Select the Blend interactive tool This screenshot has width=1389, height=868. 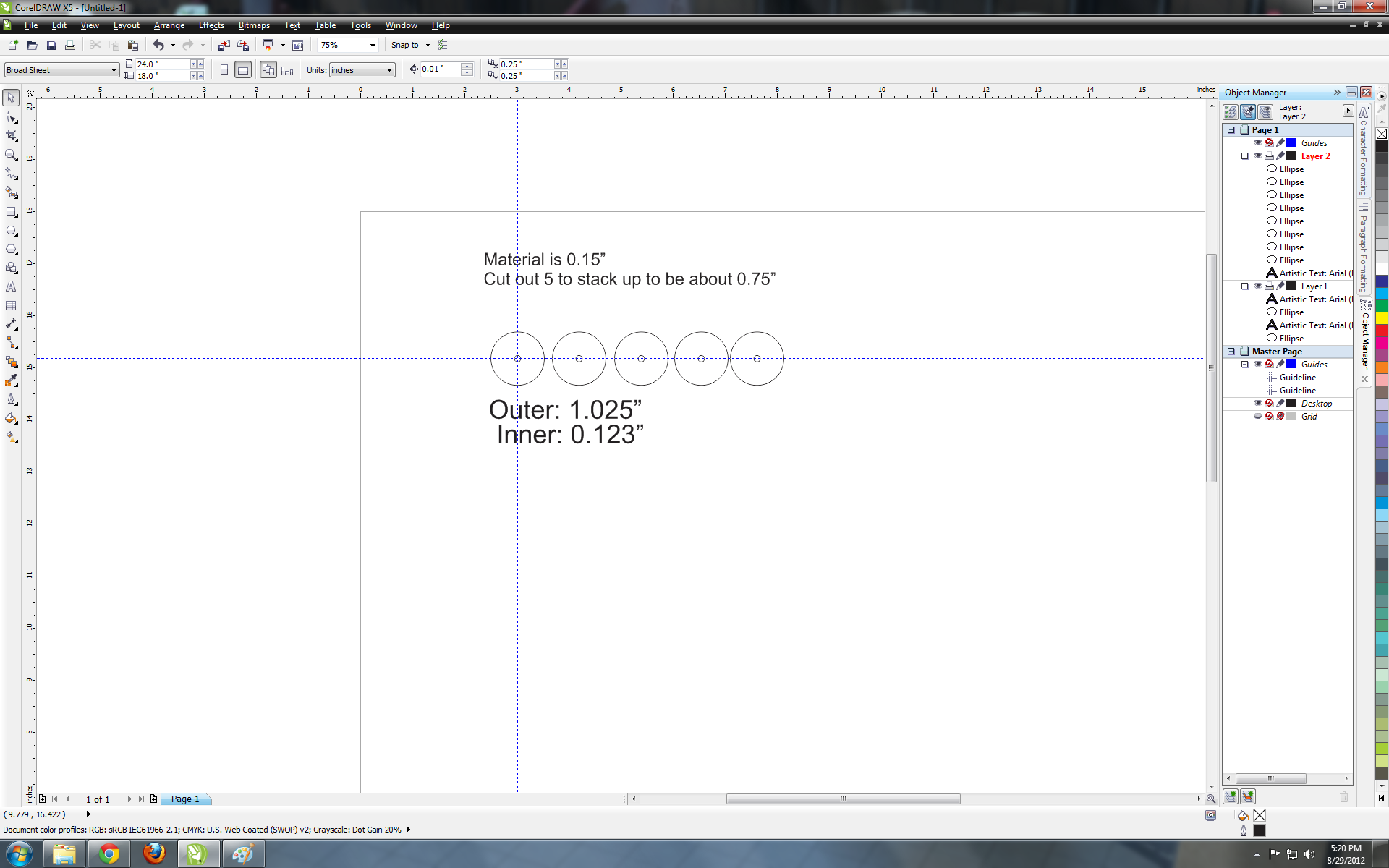tap(11, 362)
